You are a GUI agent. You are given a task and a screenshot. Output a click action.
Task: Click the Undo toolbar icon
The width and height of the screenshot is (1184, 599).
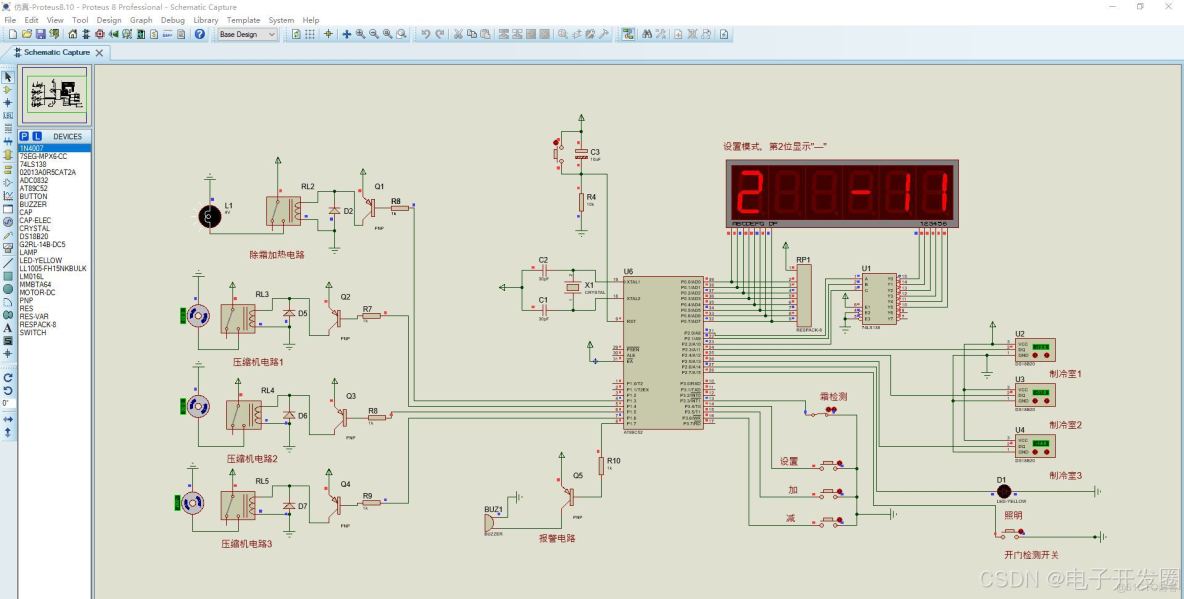coord(426,35)
